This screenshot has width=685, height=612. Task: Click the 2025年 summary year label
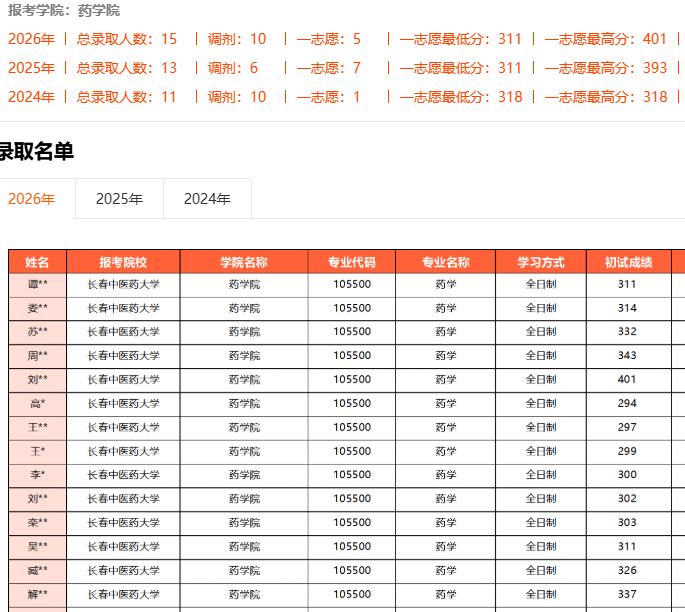(31, 68)
